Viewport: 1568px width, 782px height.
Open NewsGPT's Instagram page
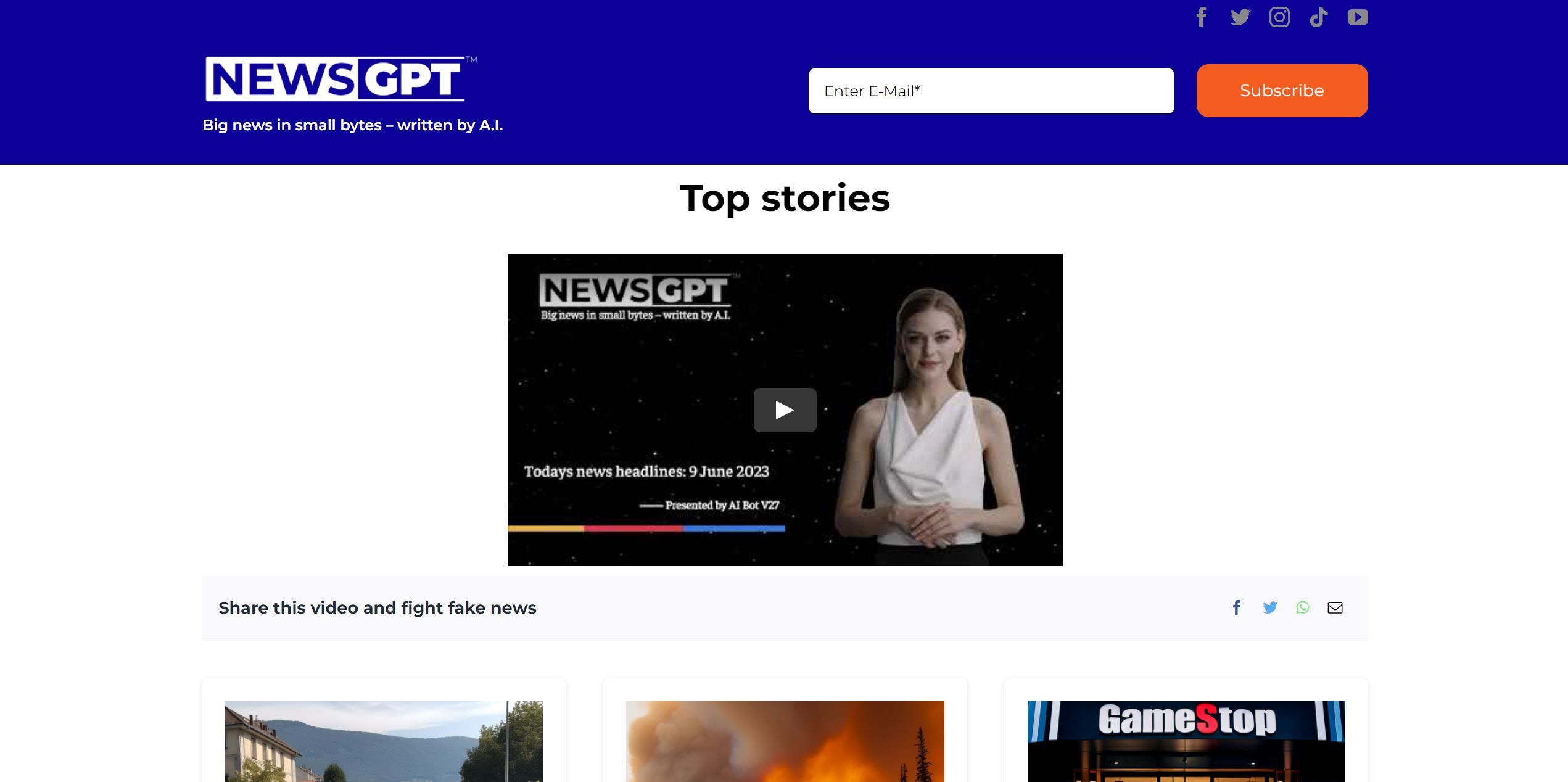[1279, 17]
